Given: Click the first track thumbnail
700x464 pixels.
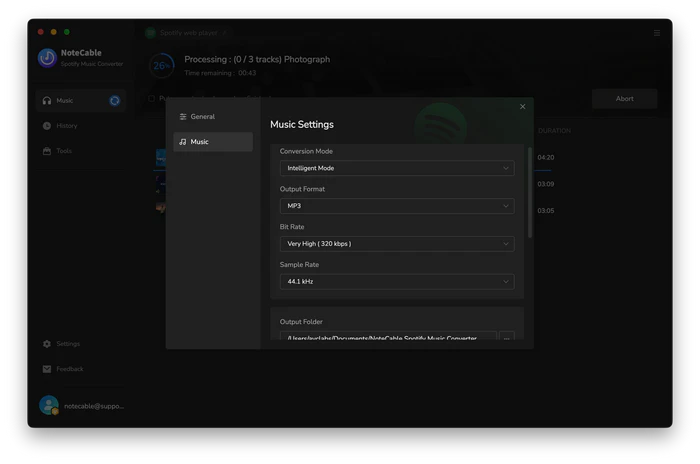Looking at the screenshot, I should (161, 158).
